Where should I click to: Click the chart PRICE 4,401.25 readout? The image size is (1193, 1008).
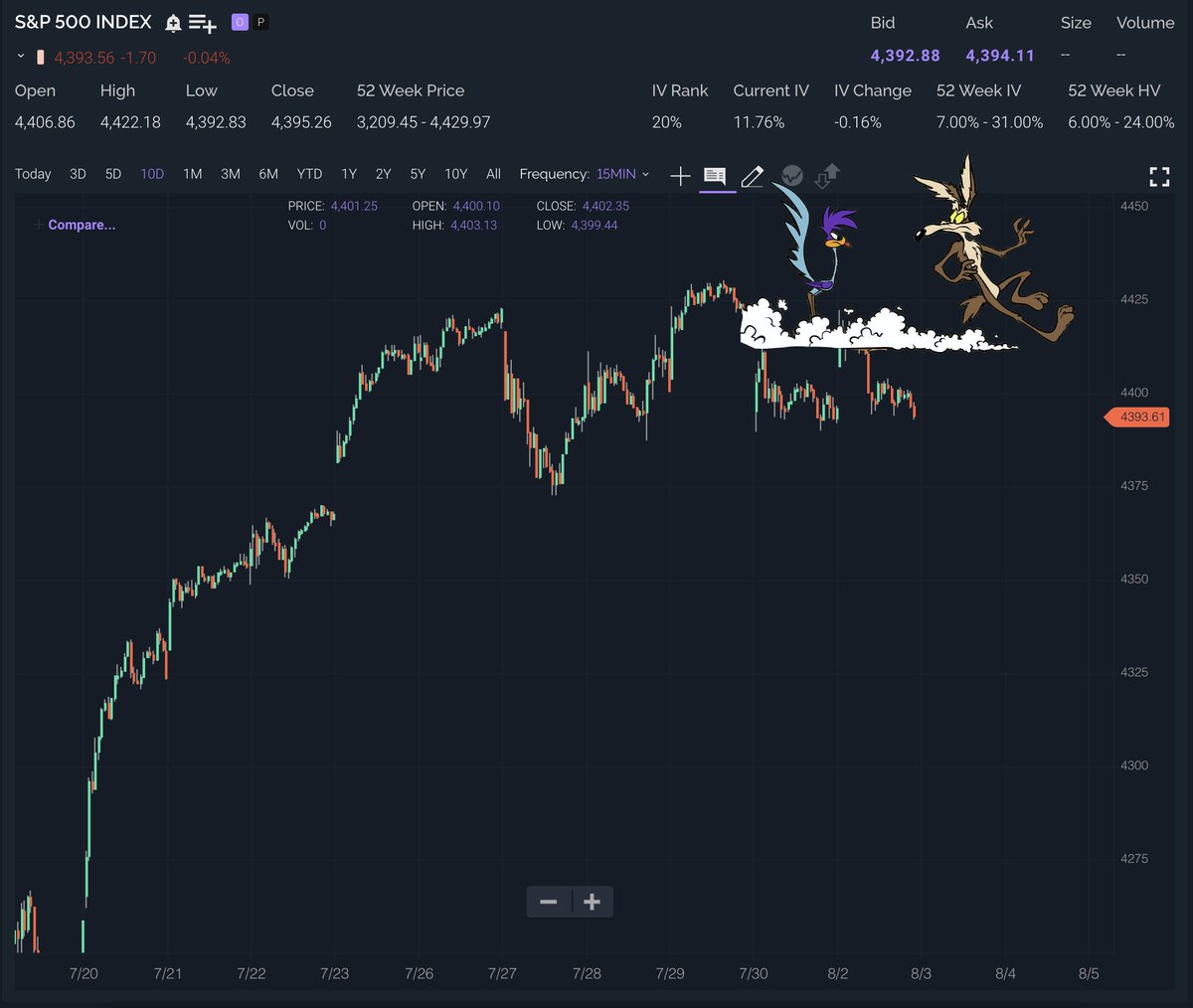click(333, 206)
